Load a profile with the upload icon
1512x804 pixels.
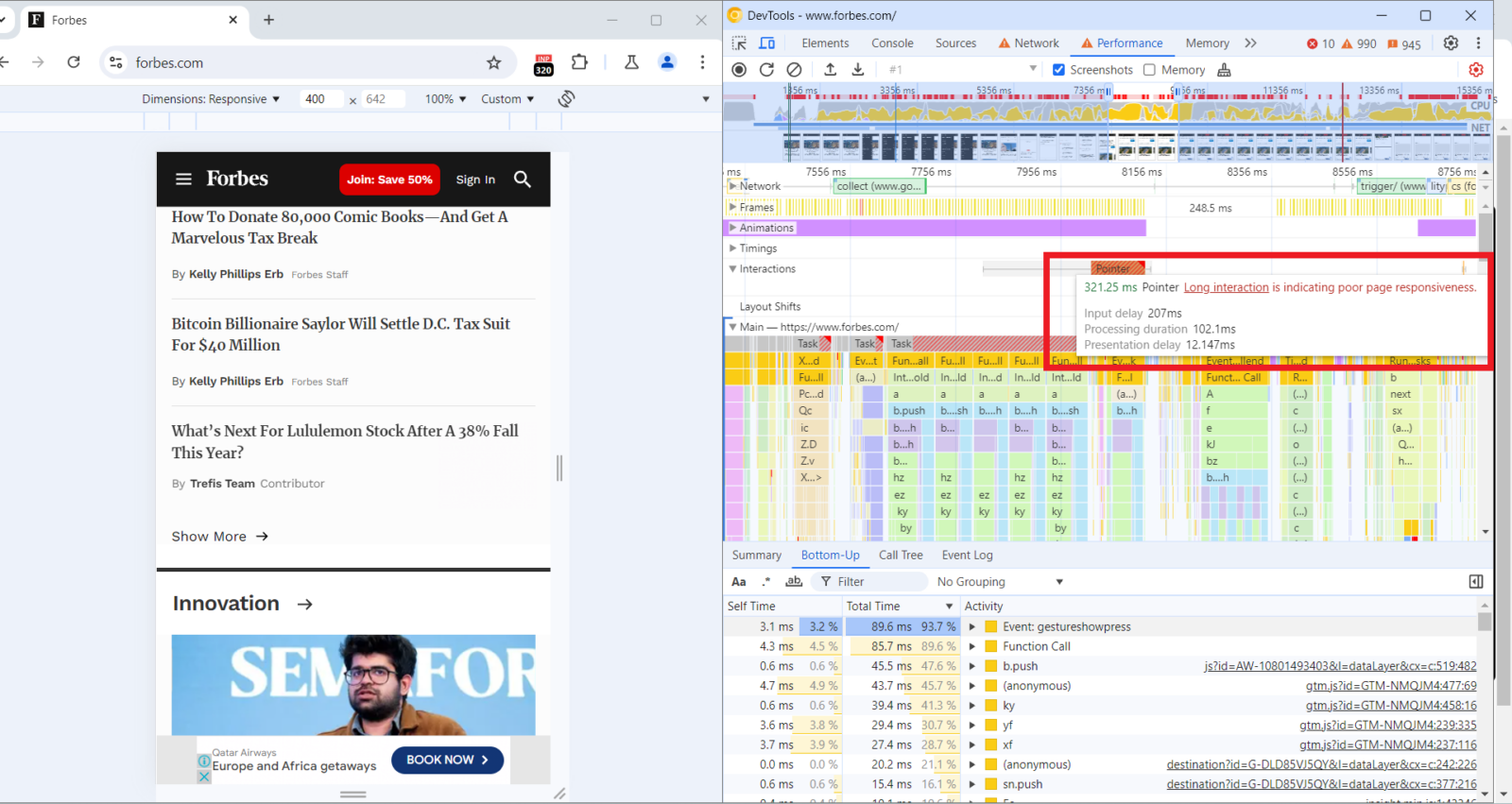[830, 70]
